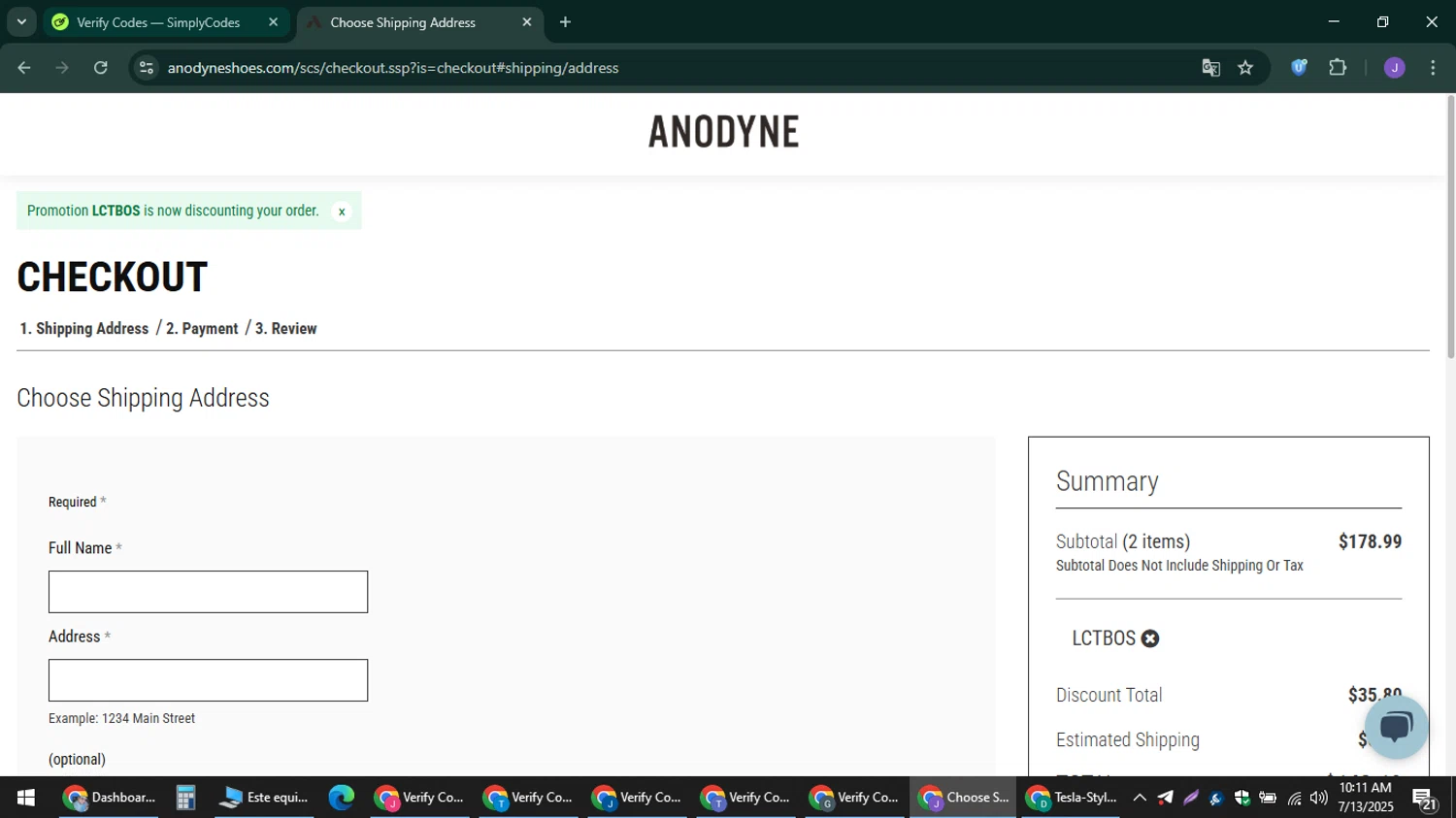This screenshot has height=818, width=1456.
Task: Open the Bitwarden shield extension
Action: pyautogui.click(x=1299, y=68)
